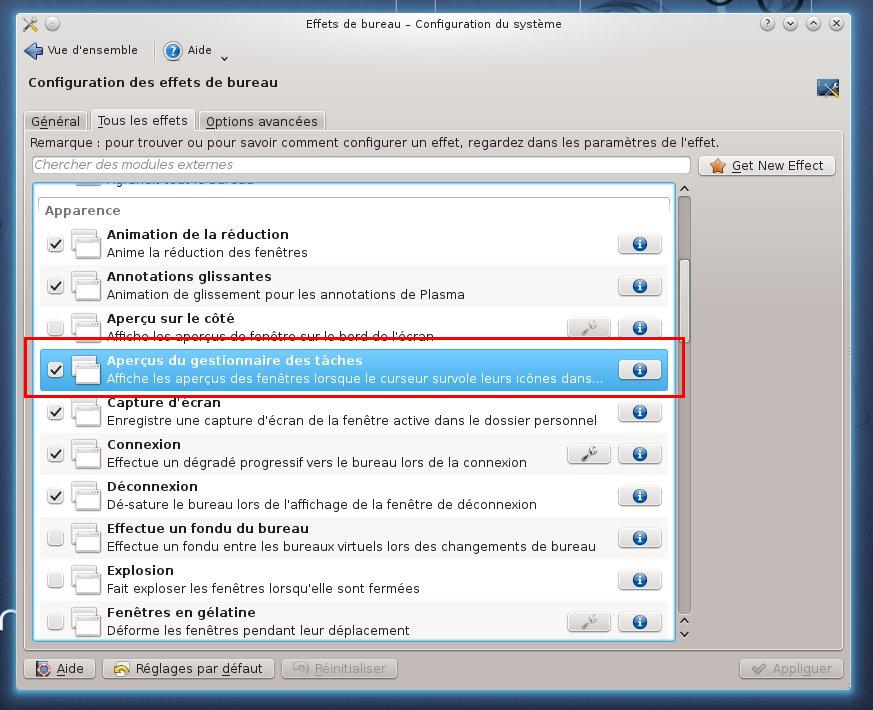Open info for Aperçu sur le côté
This screenshot has height=710, width=873.
(640, 327)
